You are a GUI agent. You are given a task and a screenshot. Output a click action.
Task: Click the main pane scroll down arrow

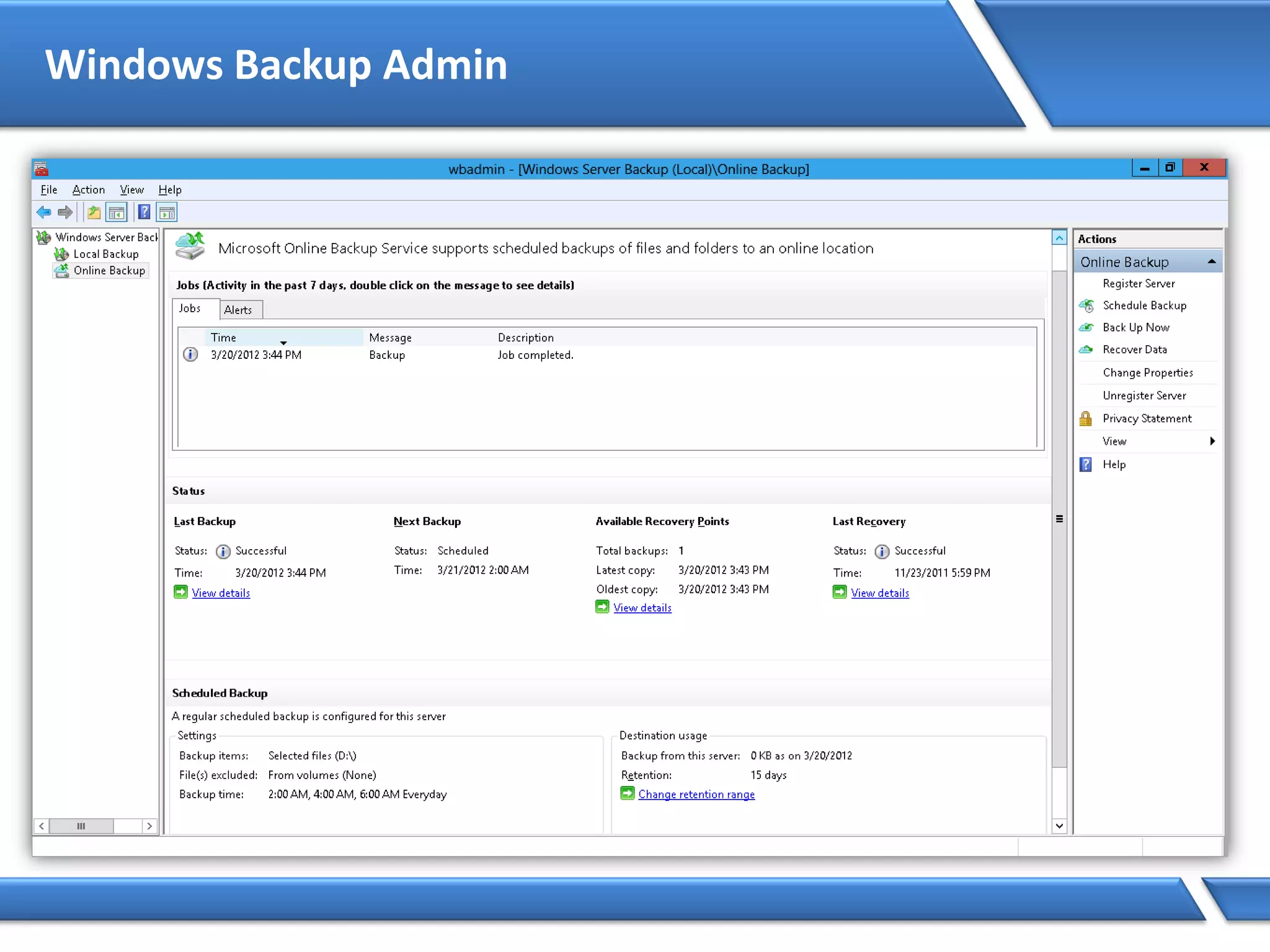pyautogui.click(x=1059, y=826)
